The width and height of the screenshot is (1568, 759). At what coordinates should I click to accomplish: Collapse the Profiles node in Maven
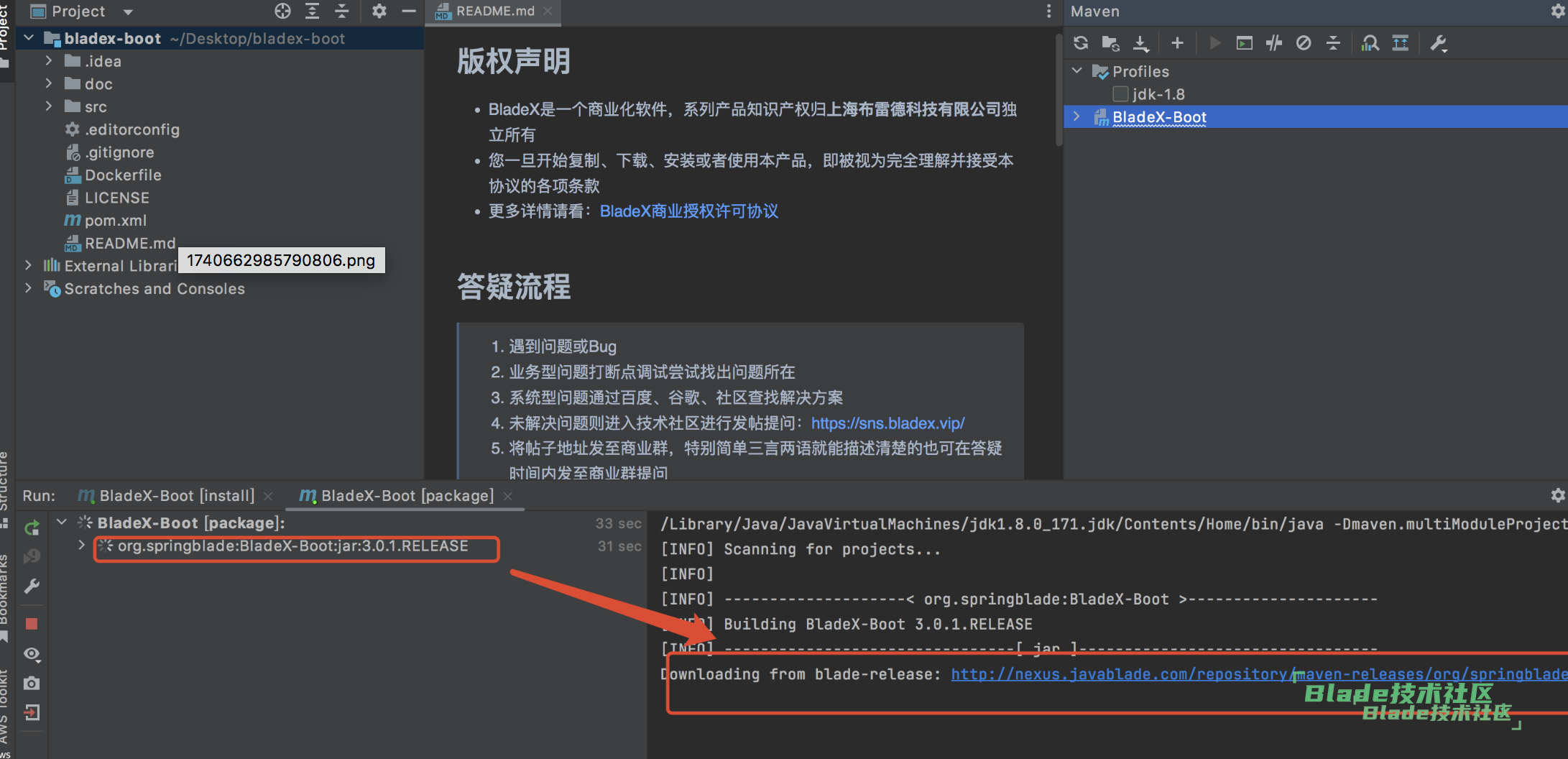pos(1076,70)
